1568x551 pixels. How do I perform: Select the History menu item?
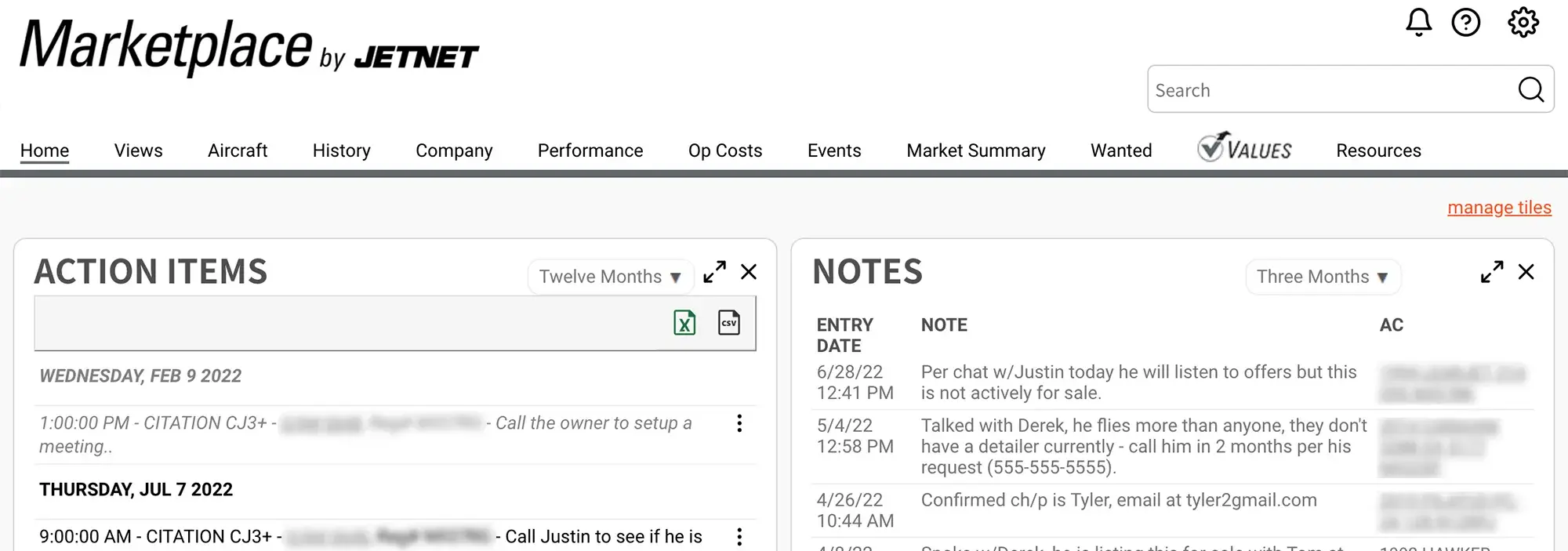tap(341, 150)
